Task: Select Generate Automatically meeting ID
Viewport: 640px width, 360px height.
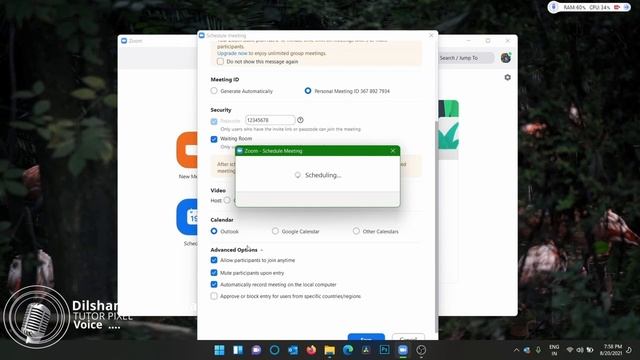Action: click(x=214, y=91)
